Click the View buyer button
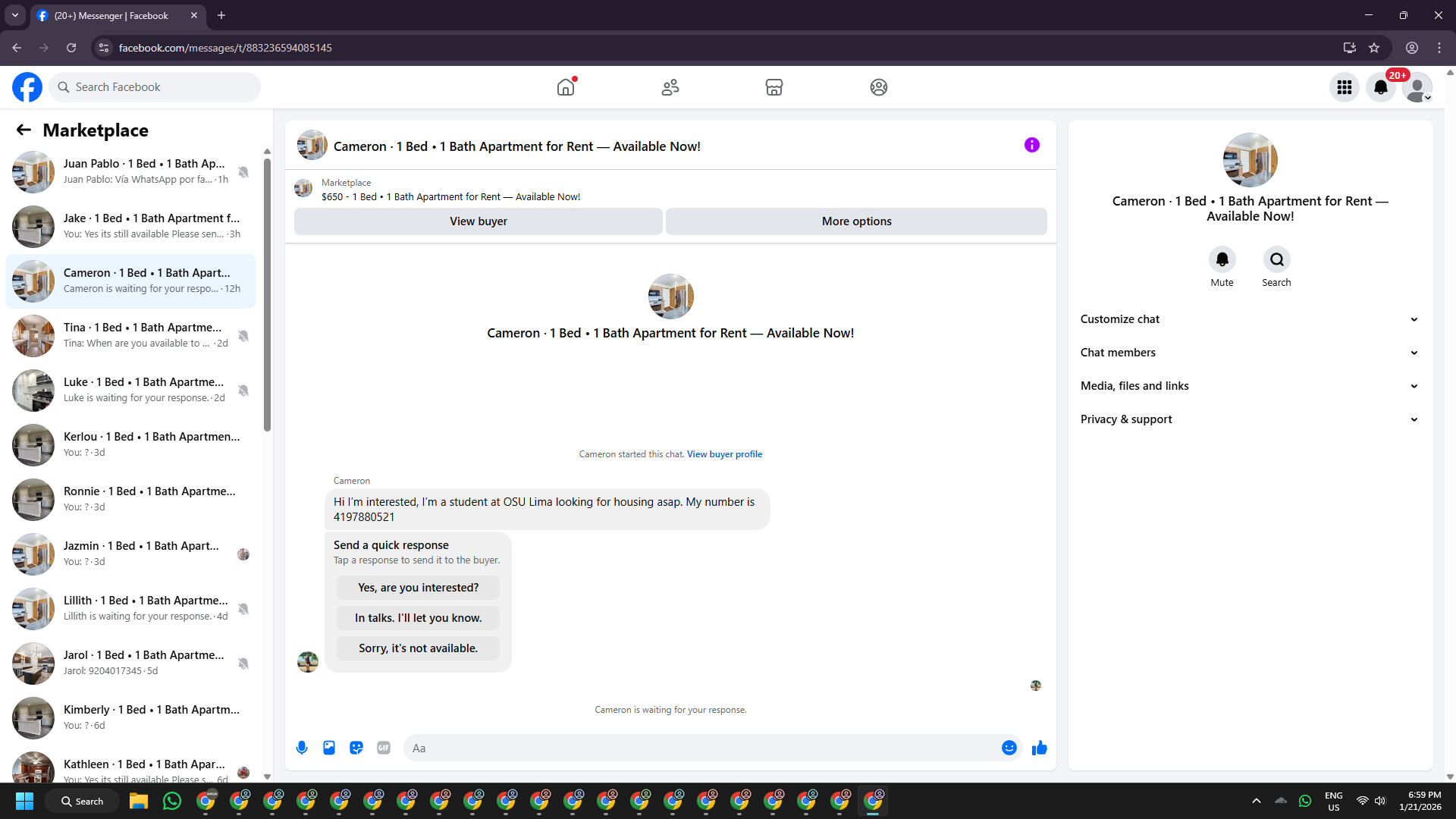Image resolution: width=1456 pixels, height=819 pixels. [x=478, y=221]
